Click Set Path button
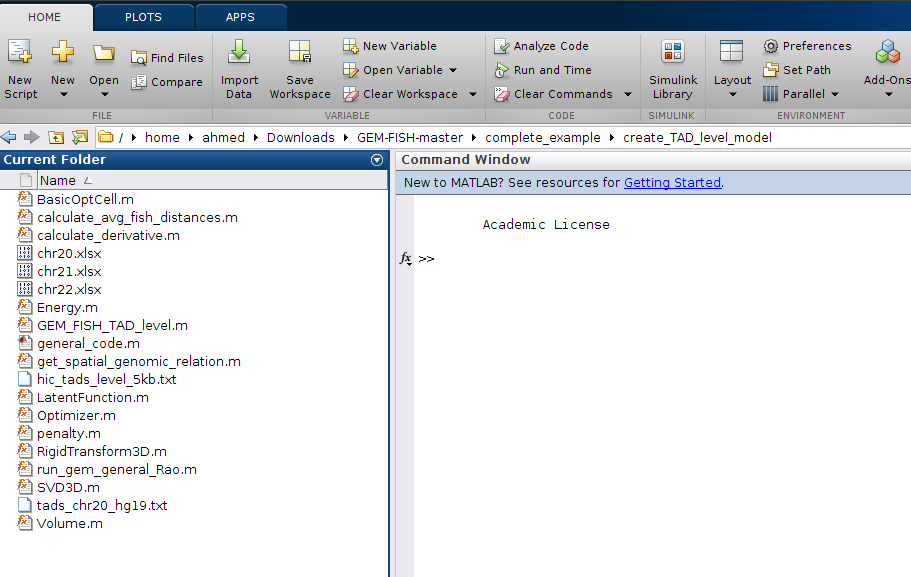 (797, 70)
